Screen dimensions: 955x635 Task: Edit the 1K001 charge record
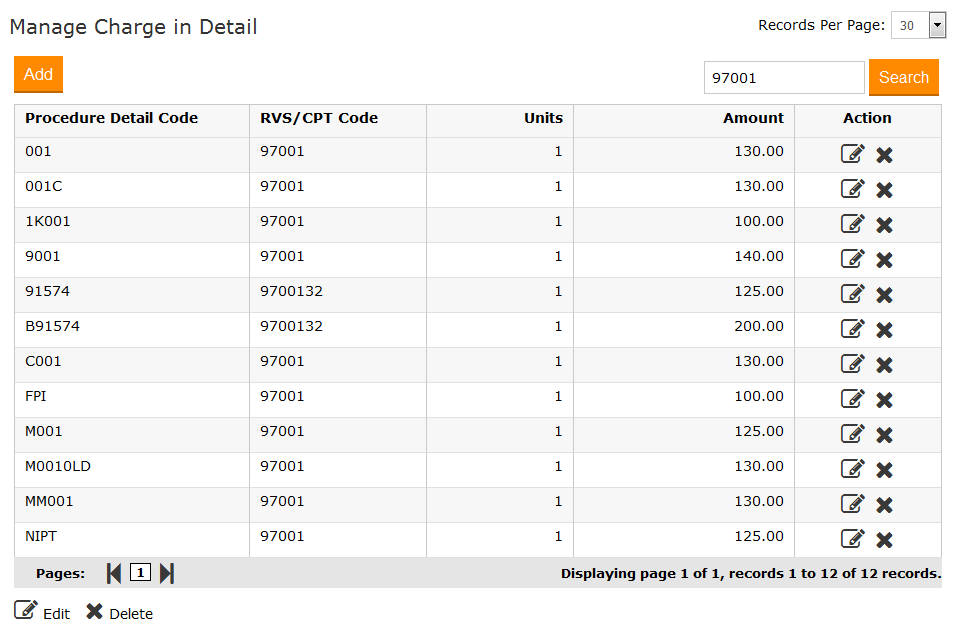point(852,224)
